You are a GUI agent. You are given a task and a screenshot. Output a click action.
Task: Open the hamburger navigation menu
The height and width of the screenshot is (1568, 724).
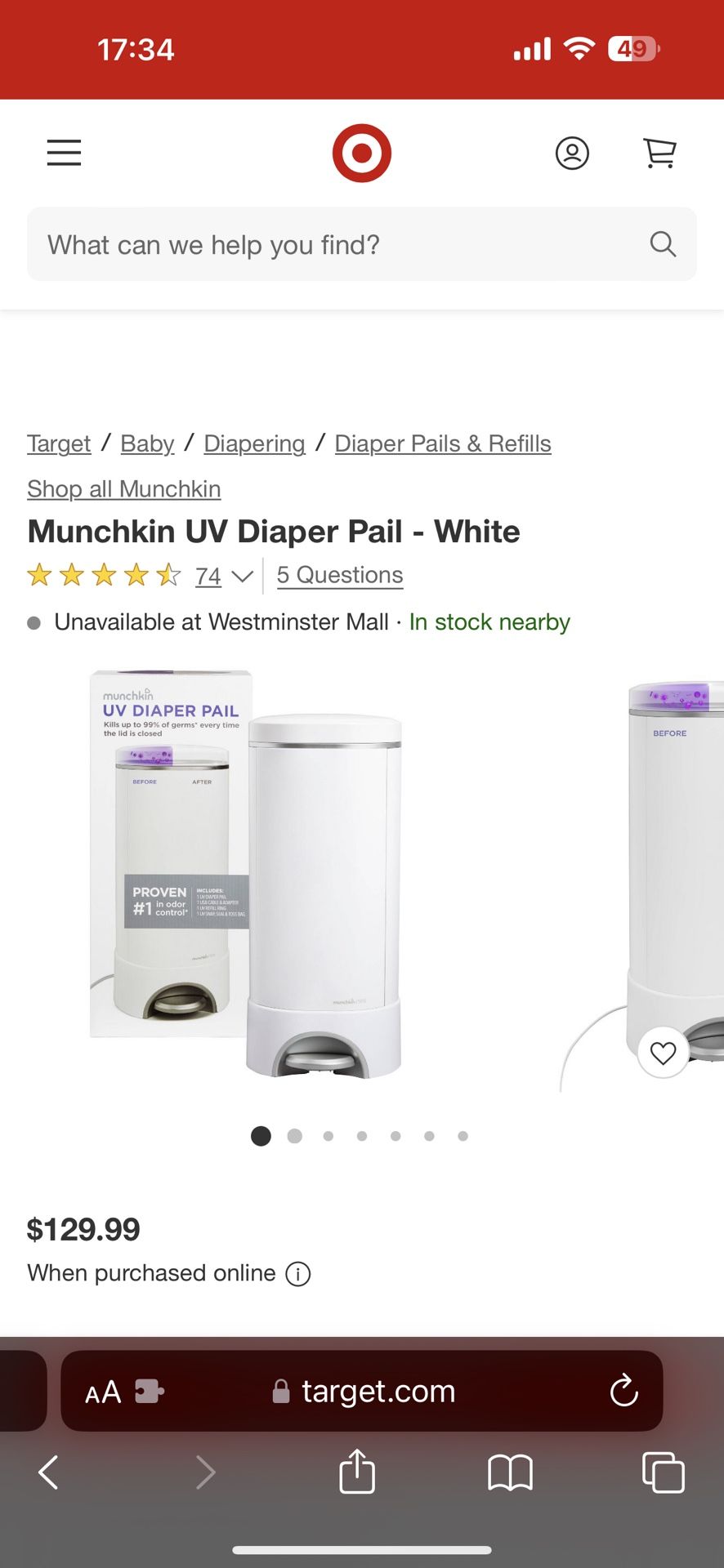64,153
